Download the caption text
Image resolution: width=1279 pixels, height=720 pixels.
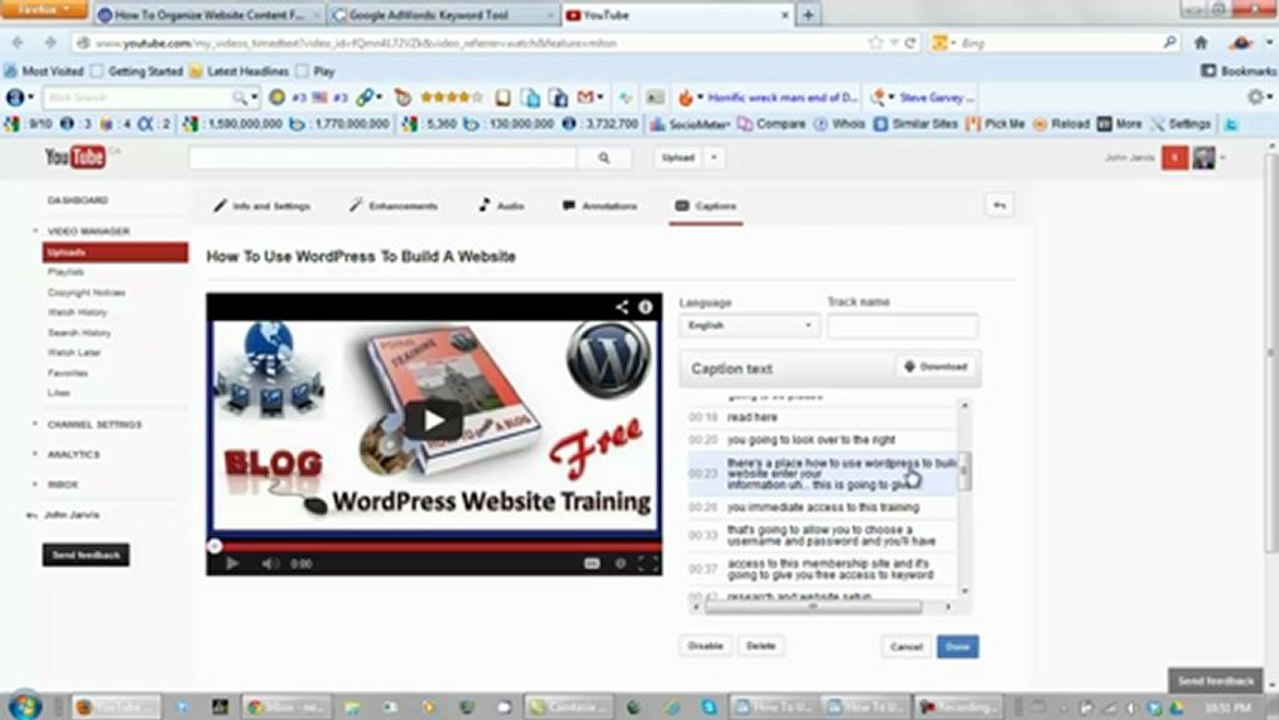pos(936,367)
